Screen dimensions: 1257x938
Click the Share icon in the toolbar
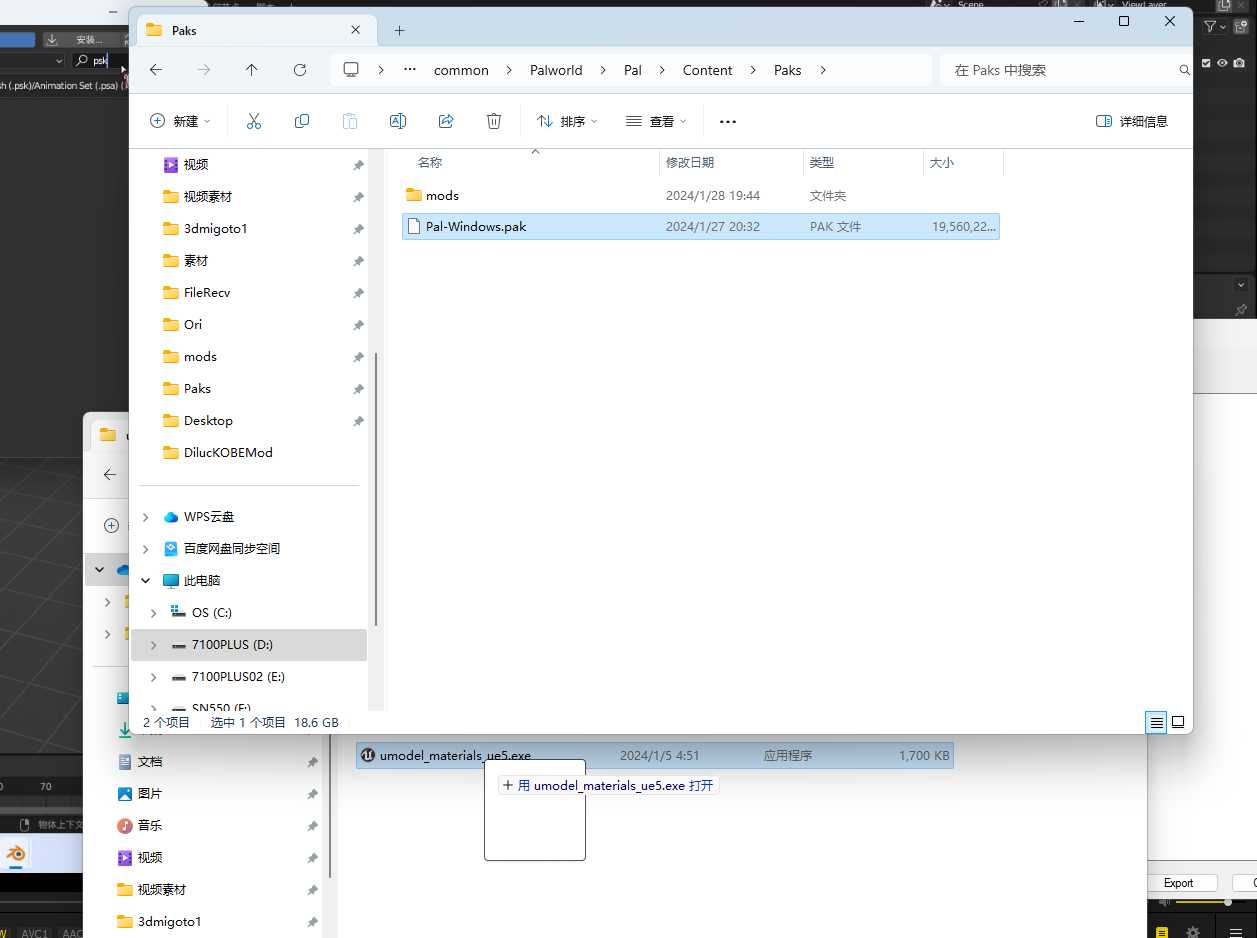click(x=446, y=121)
